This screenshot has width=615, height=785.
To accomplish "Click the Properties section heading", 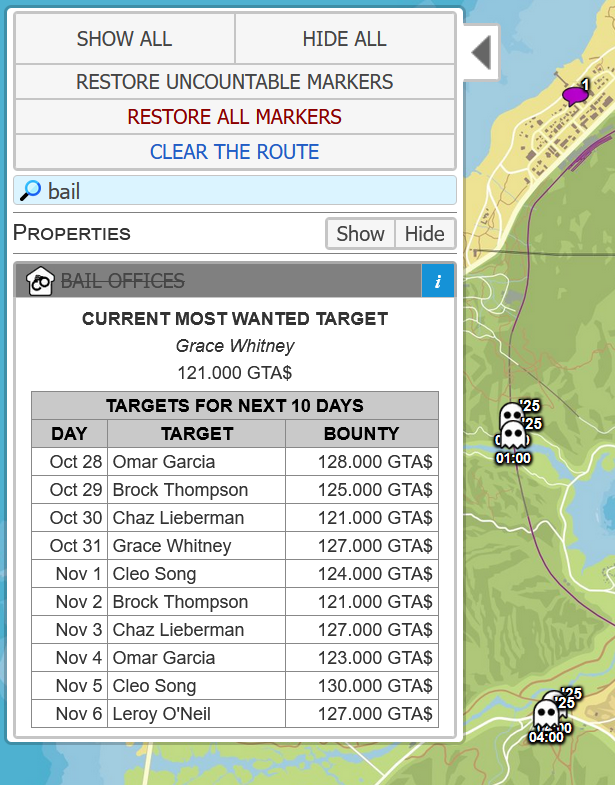I will [x=72, y=233].
